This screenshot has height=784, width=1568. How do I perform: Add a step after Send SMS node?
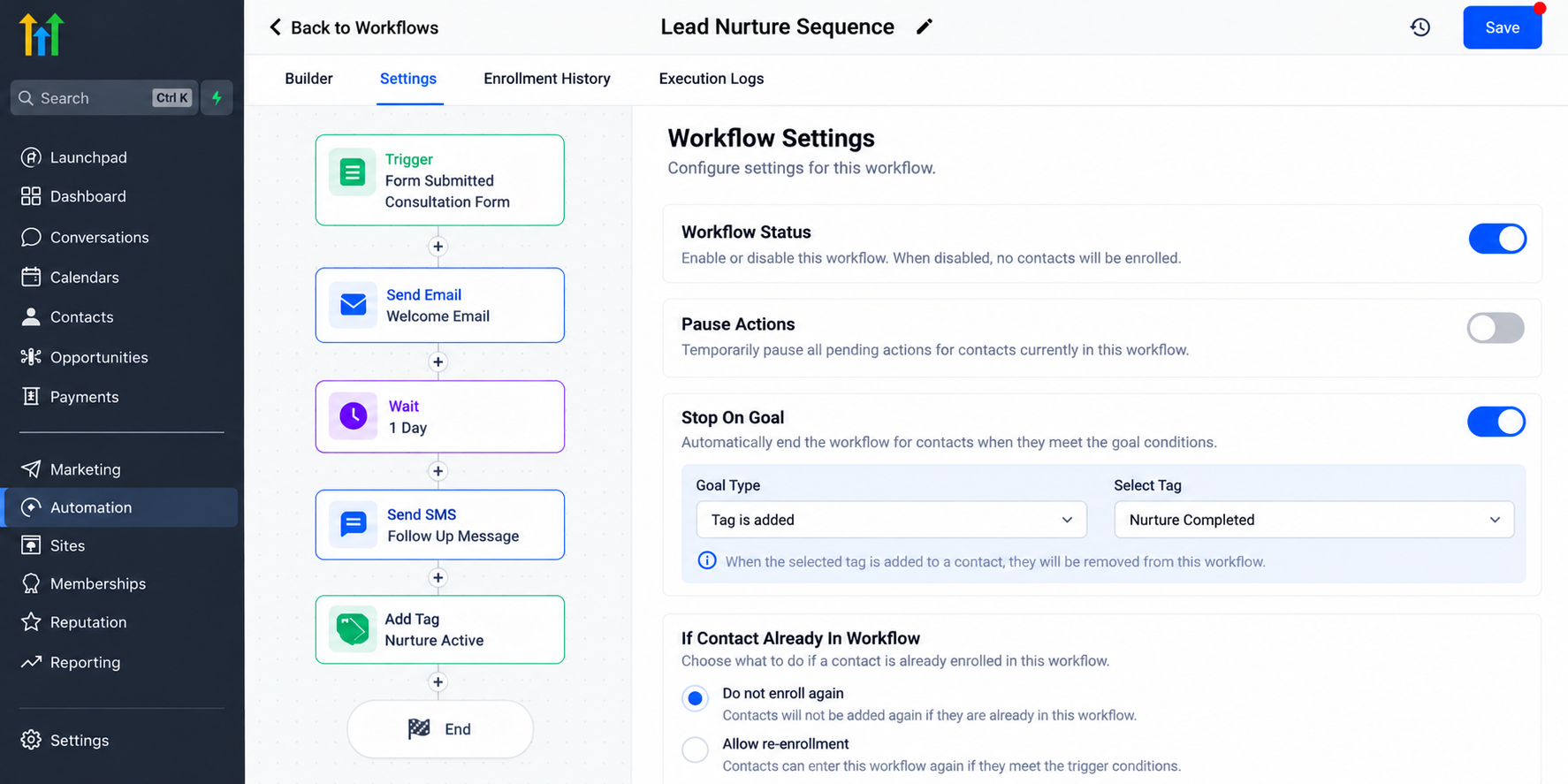pos(438,578)
